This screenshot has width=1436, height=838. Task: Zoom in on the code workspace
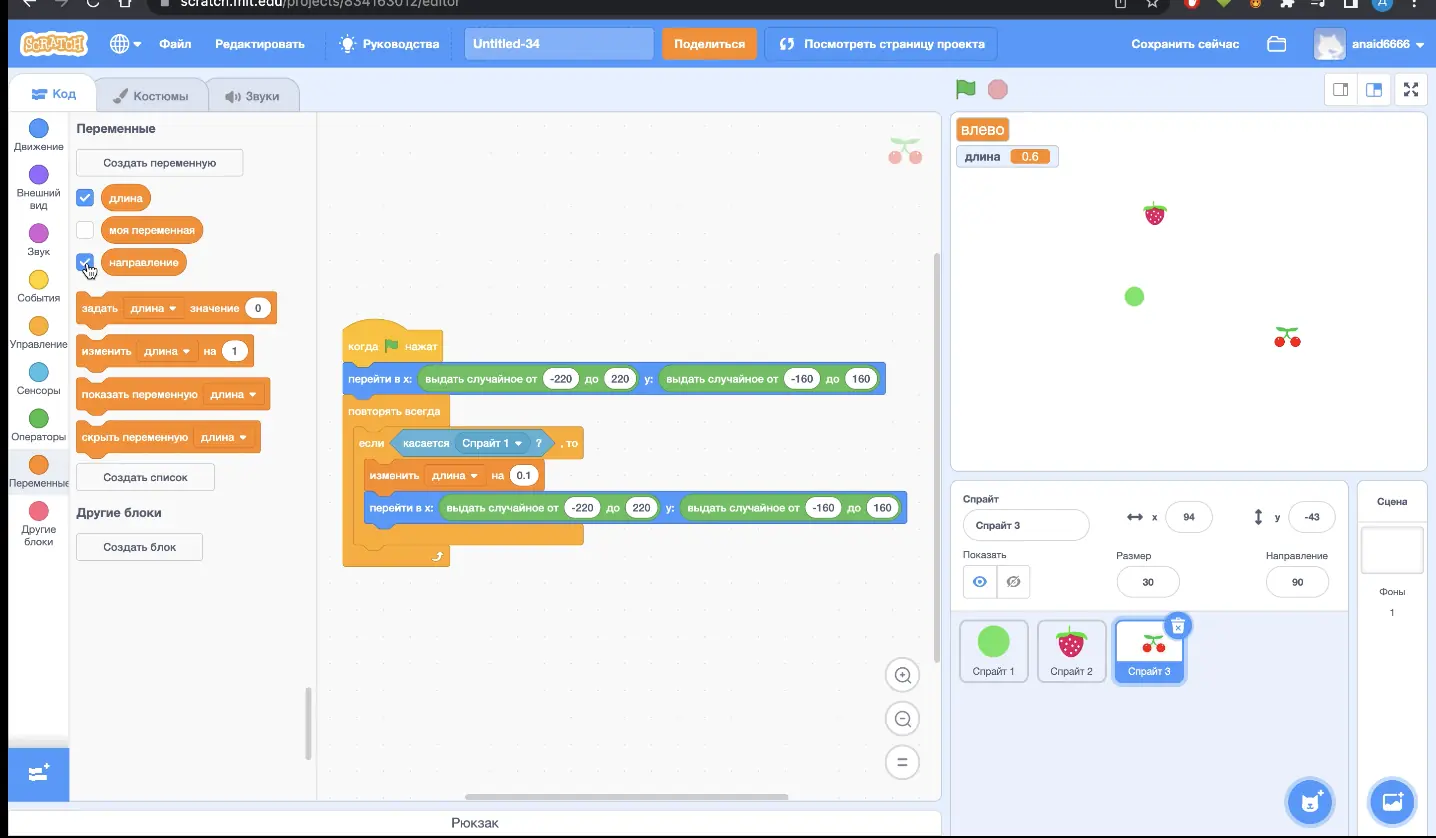point(902,675)
